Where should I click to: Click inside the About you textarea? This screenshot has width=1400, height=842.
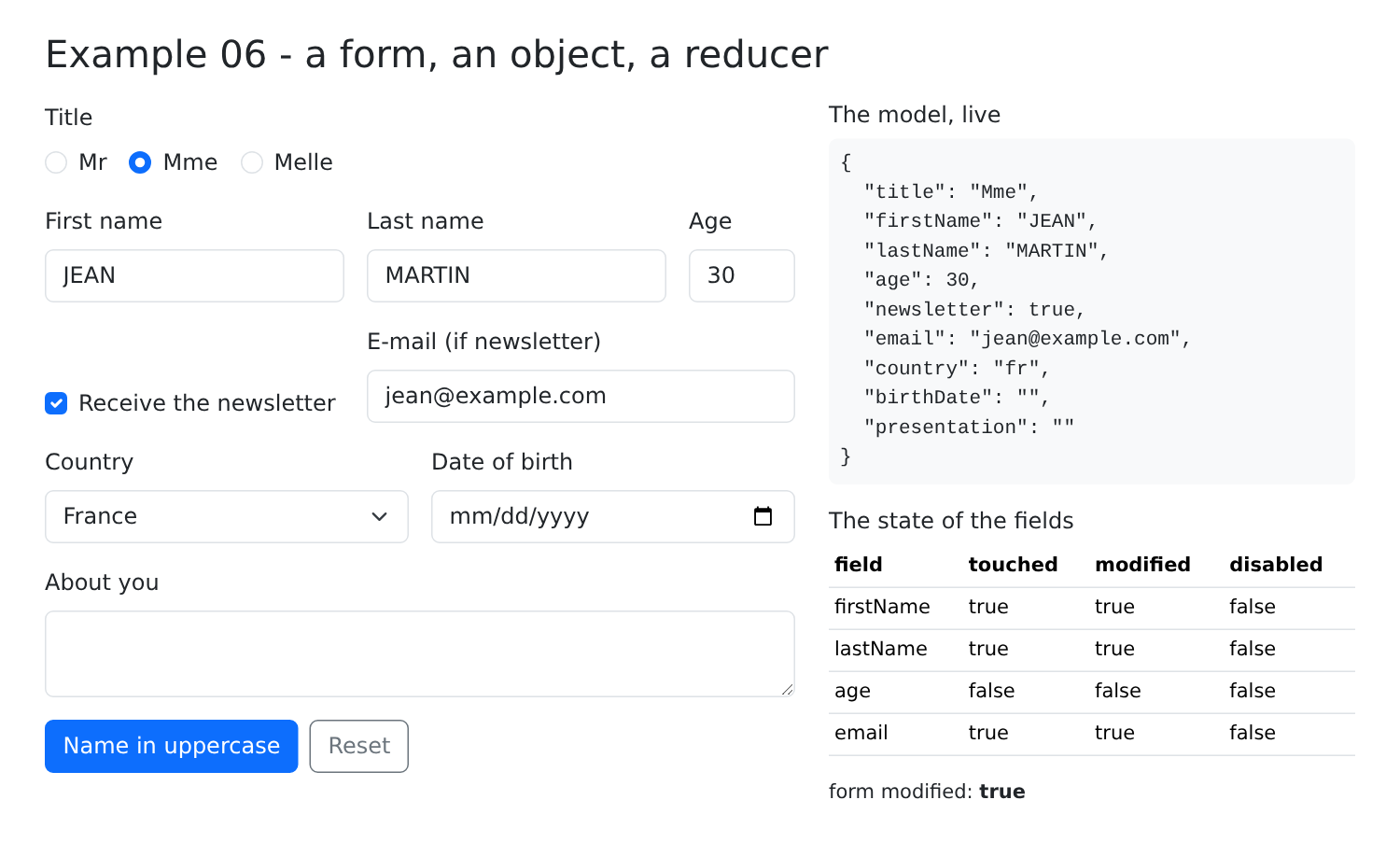[420, 653]
